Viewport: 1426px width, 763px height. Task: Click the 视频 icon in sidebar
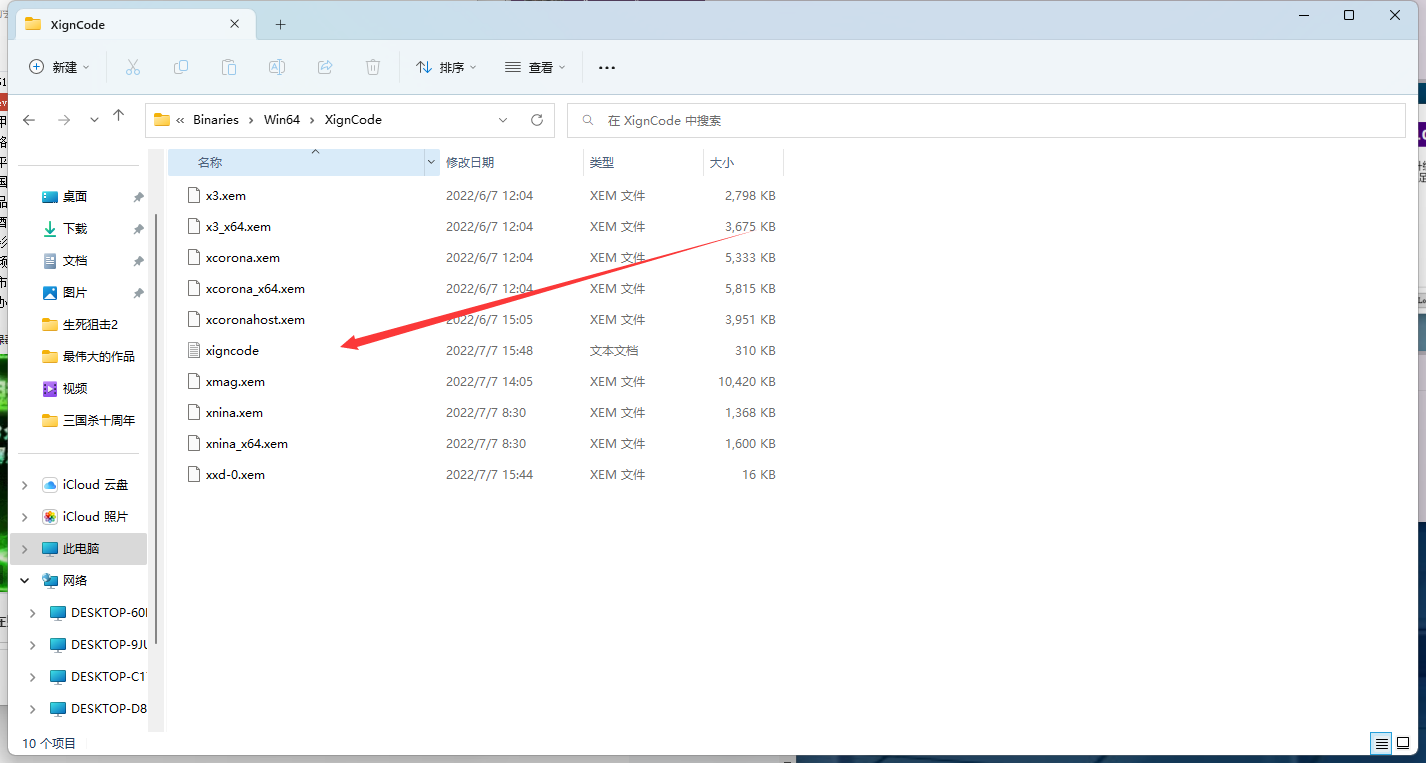click(50, 389)
